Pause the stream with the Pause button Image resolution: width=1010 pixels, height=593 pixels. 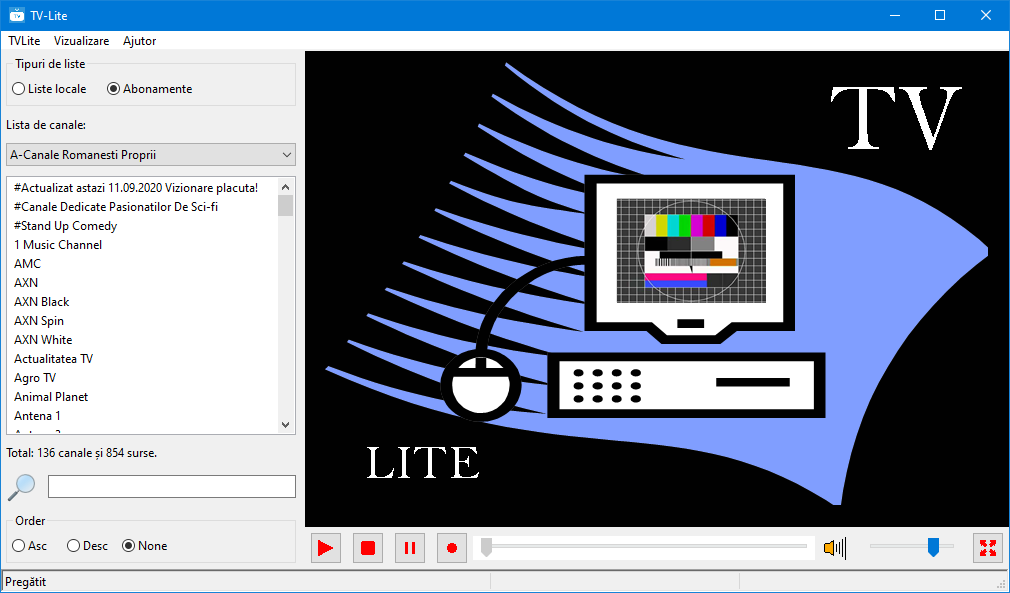tap(410, 548)
